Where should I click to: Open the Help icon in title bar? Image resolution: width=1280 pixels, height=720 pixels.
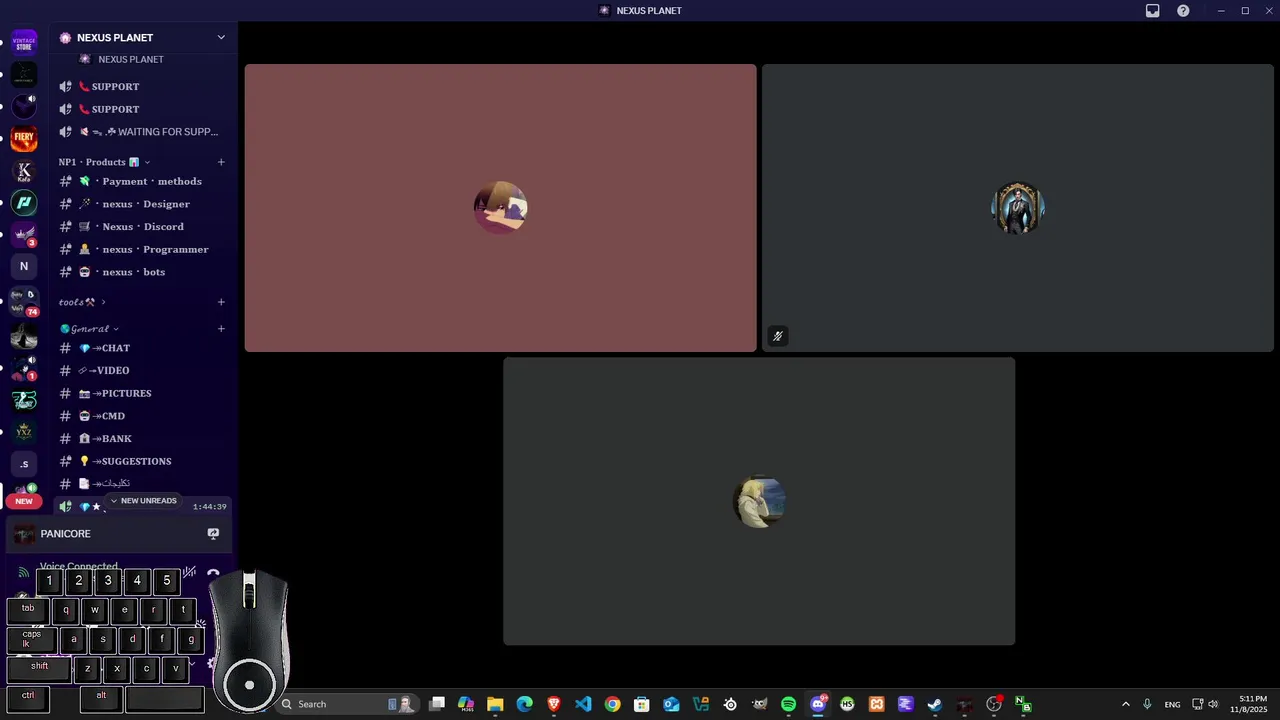pyautogui.click(x=1183, y=11)
